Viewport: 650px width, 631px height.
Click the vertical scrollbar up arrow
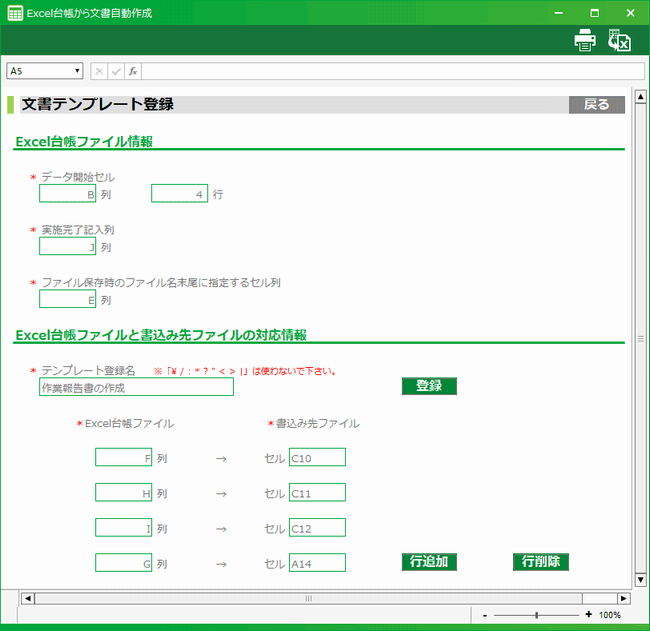[x=640, y=97]
